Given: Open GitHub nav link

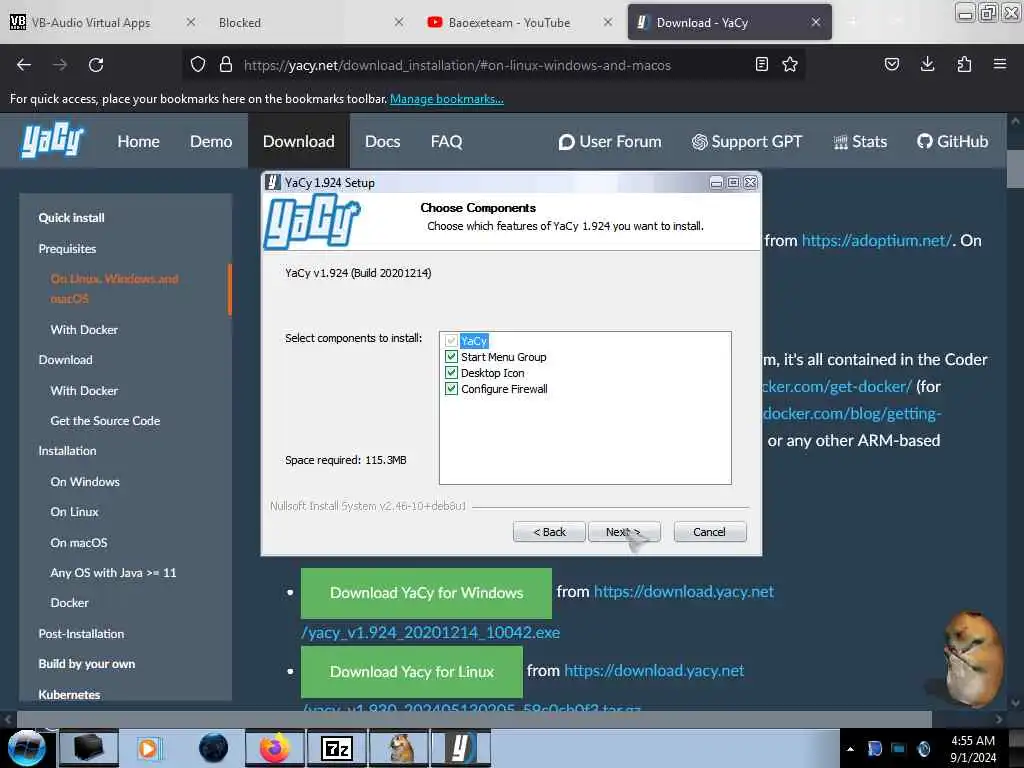Looking at the screenshot, I should point(952,141).
